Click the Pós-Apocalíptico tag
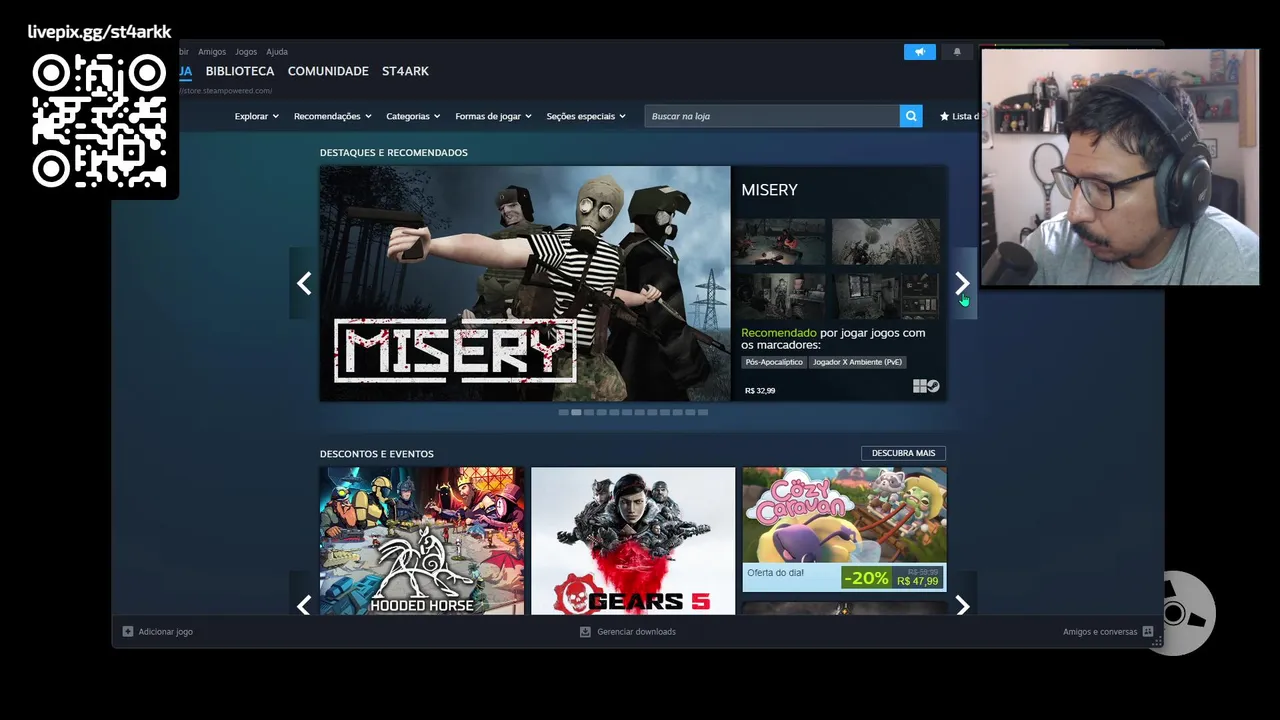Viewport: 1280px width, 720px height. click(x=774, y=362)
